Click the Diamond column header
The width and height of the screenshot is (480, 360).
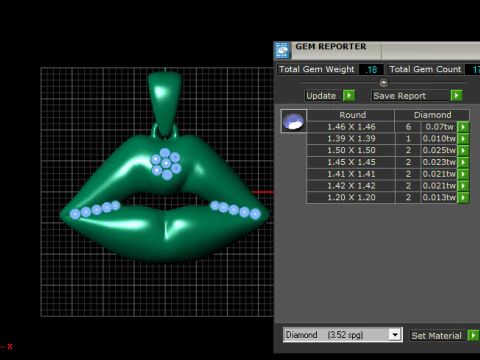[x=432, y=115]
